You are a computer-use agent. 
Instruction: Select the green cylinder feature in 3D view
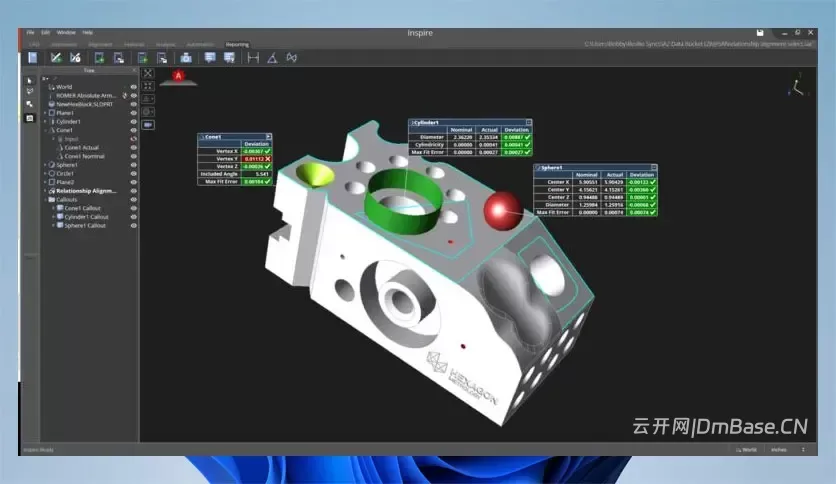click(x=404, y=201)
